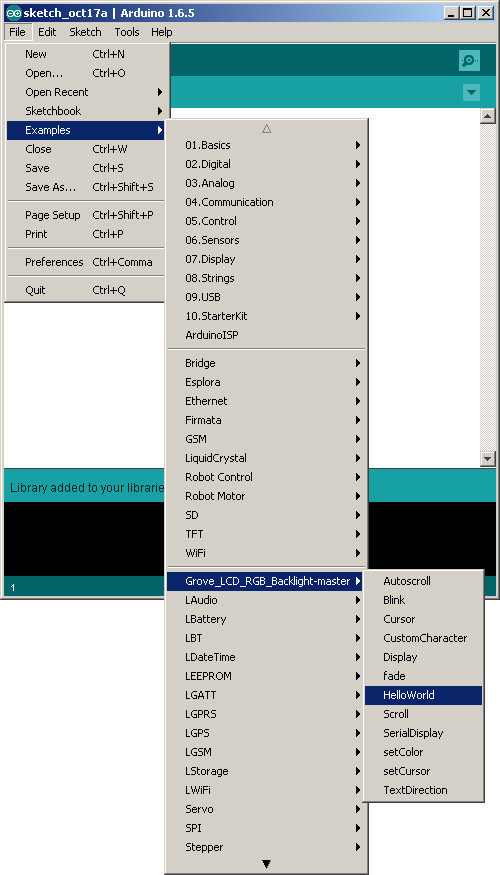Open the File menu

click(17, 32)
